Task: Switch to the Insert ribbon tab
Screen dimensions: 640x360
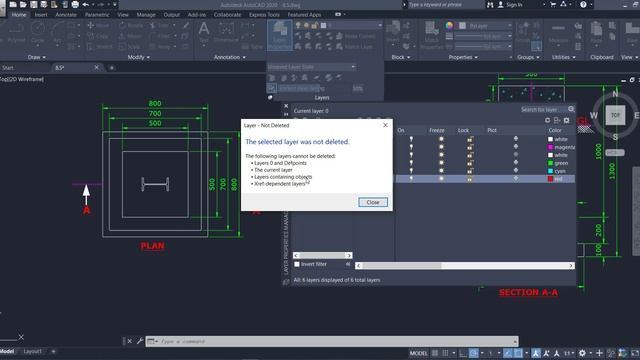Action: tap(41, 15)
